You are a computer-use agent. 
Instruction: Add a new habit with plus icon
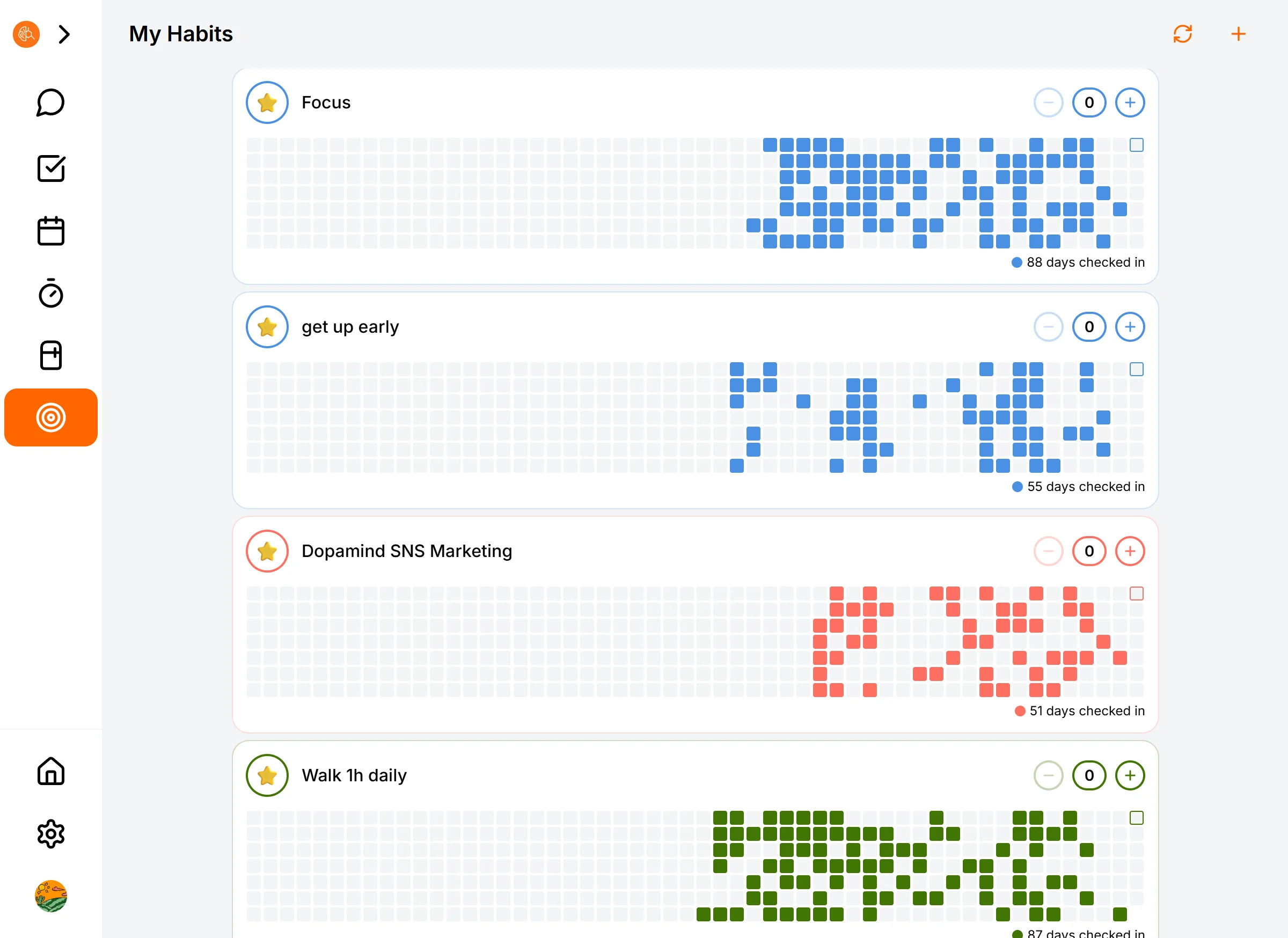click(1238, 34)
